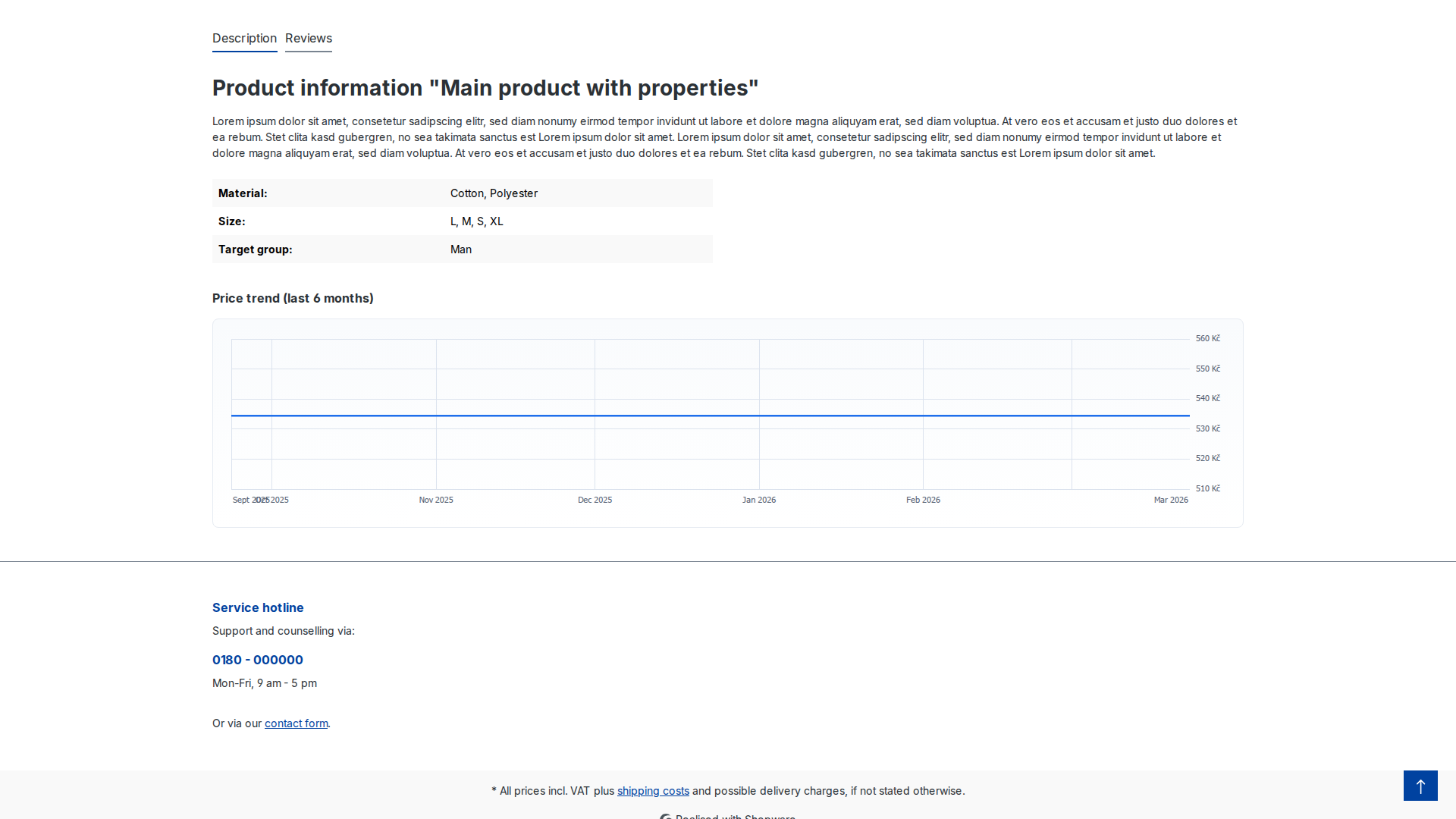Switch to the Reviews tab
The height and width of the screenshot is (819, 1456).
(308, 39)
